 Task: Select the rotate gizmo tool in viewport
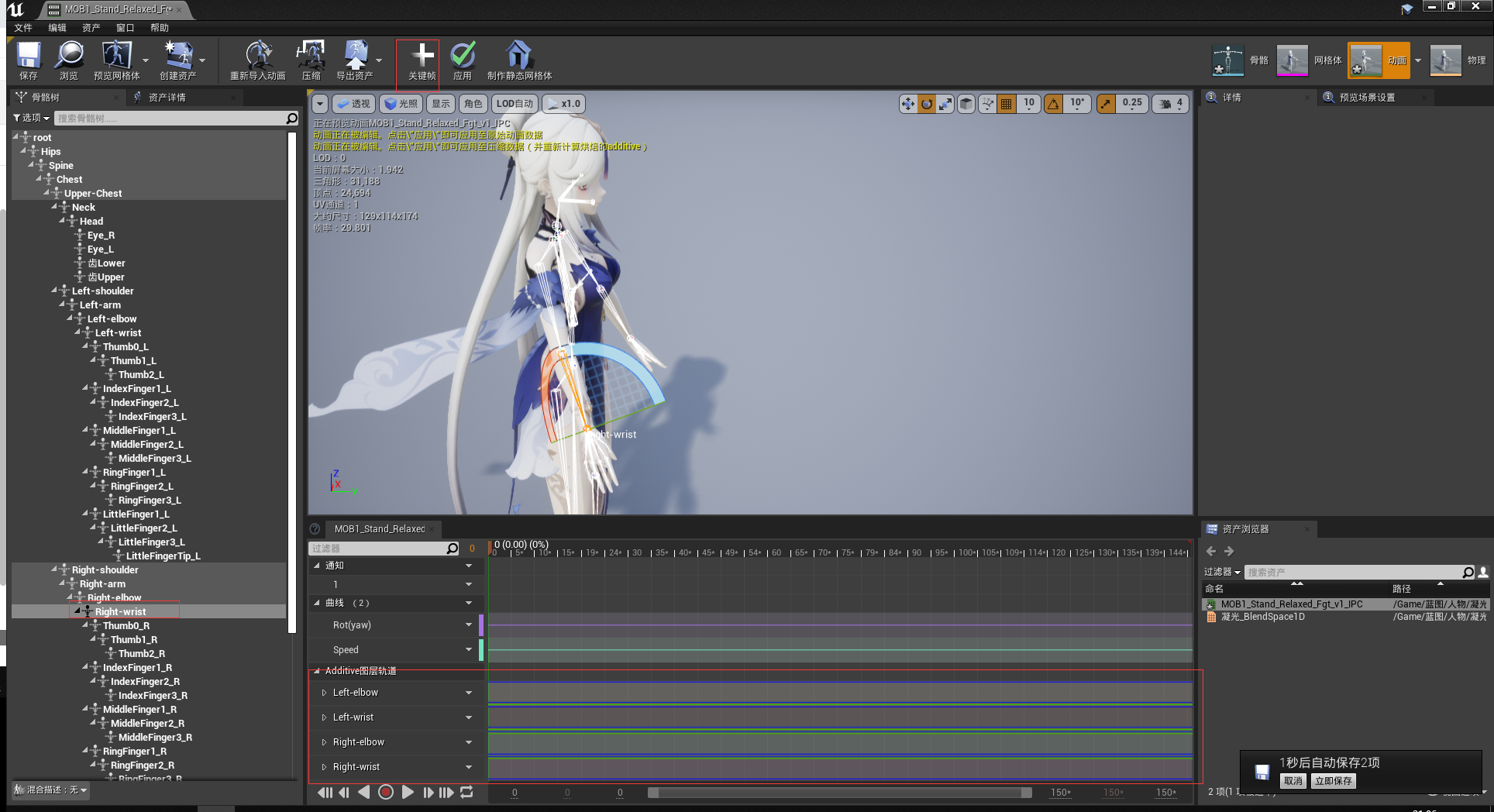[926, 104]
